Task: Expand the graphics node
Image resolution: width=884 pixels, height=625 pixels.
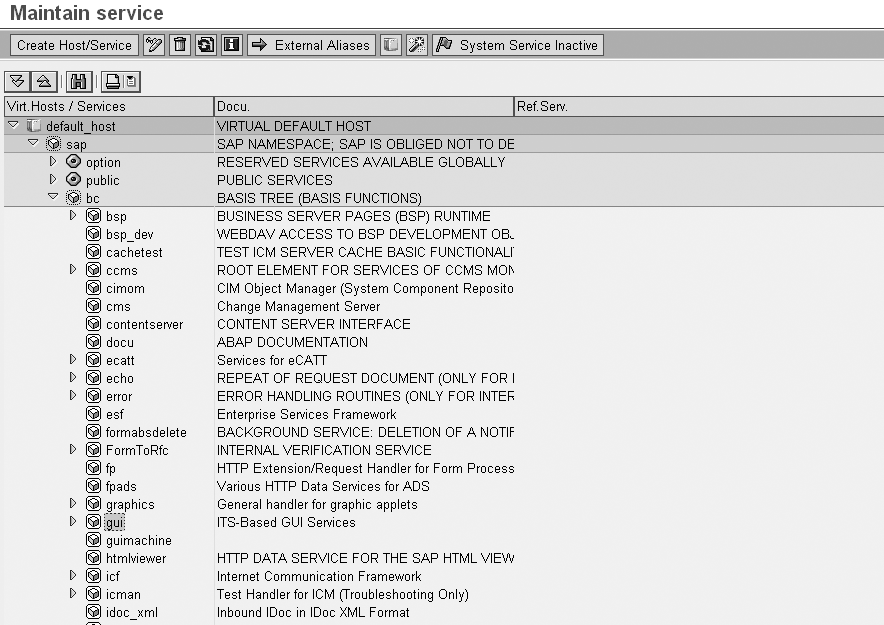Action: pyautogui.click(x=73, y=504)
